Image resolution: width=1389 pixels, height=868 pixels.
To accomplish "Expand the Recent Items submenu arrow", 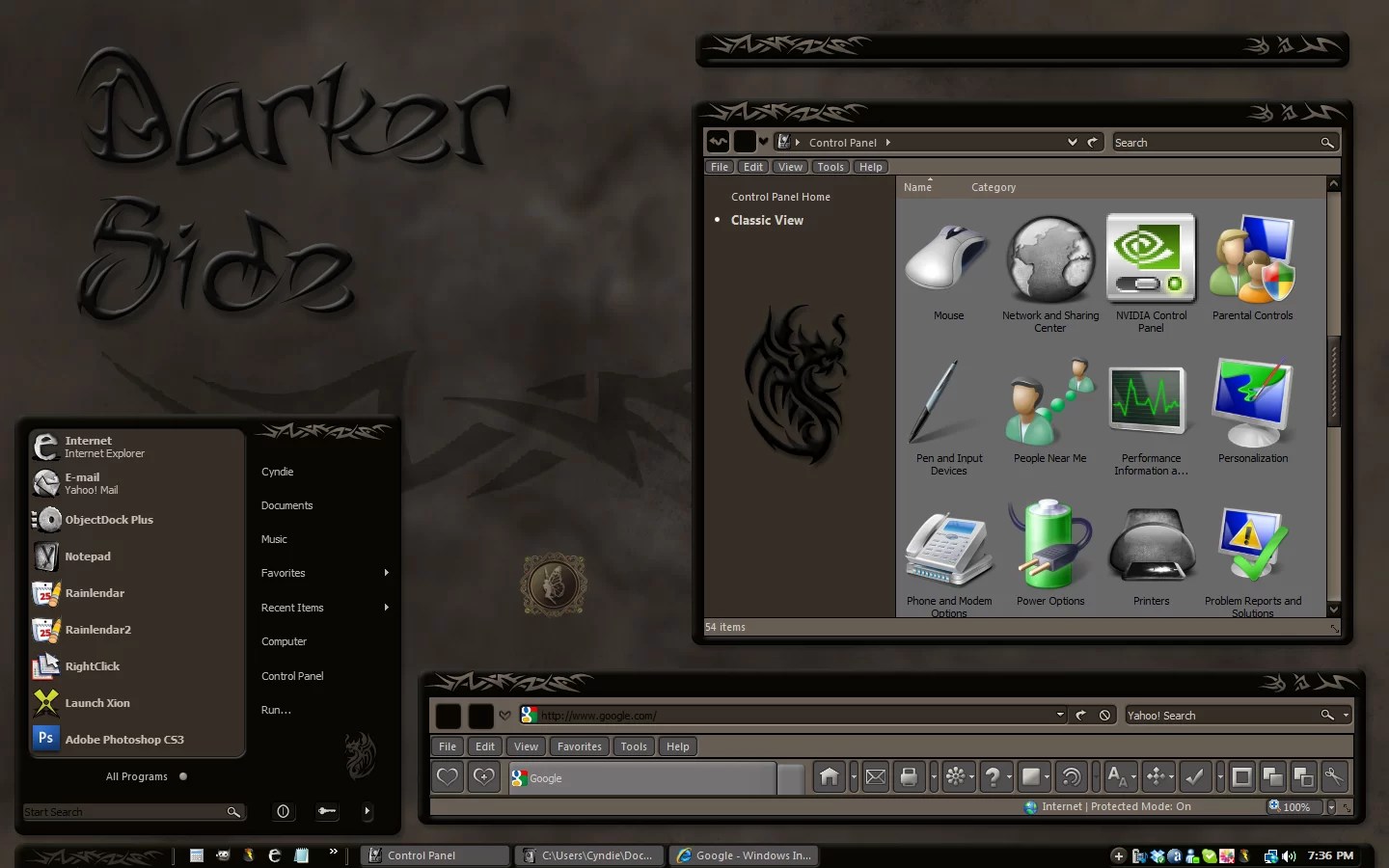I will [x=386, y=608].
